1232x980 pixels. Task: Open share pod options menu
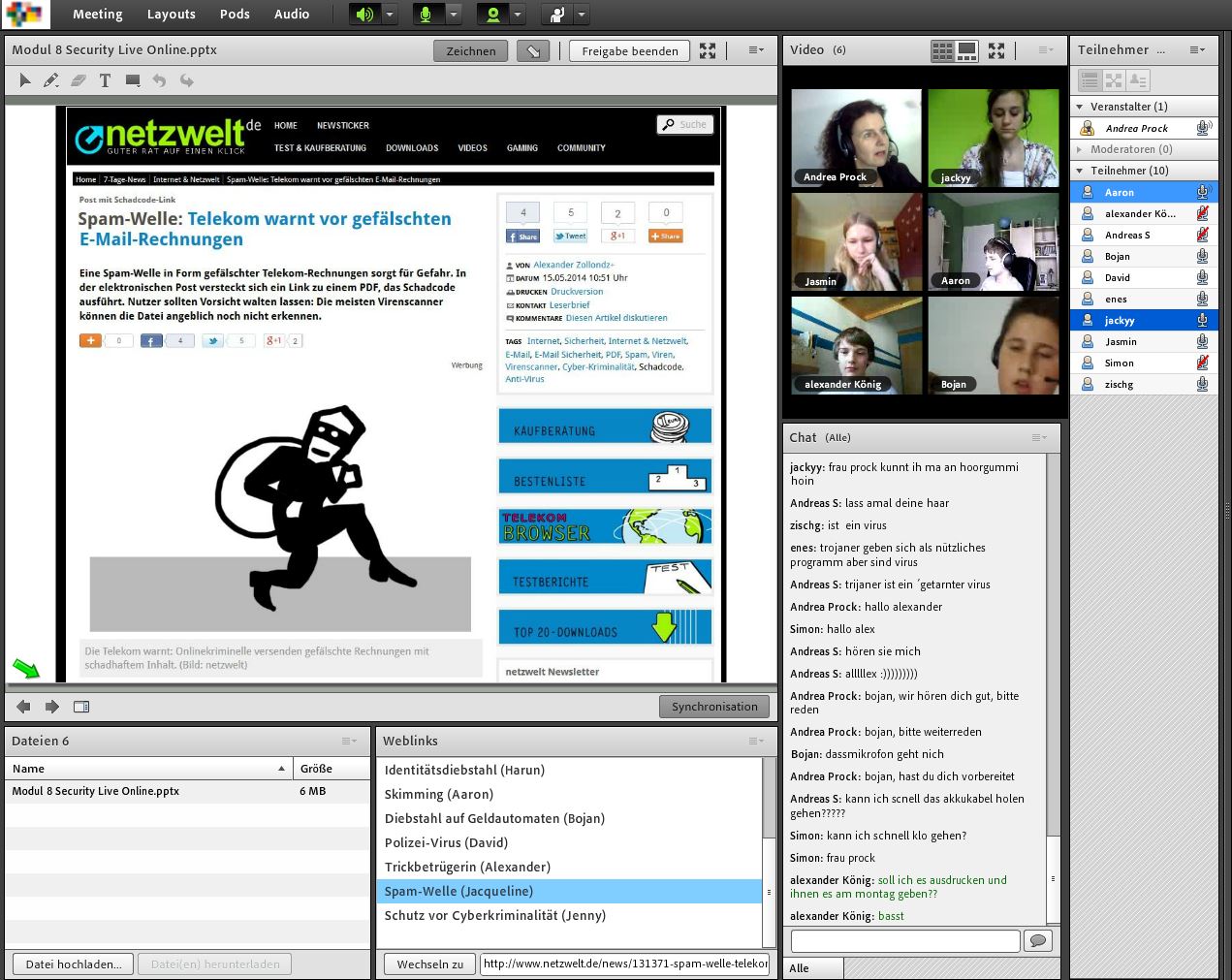point(756,50)
